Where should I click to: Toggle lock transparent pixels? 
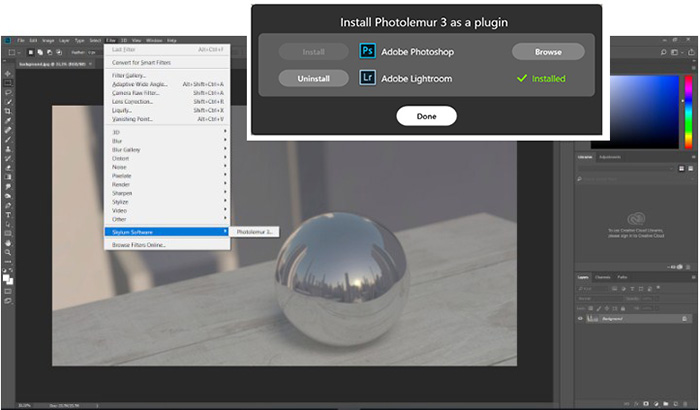(x=591, y=309)
